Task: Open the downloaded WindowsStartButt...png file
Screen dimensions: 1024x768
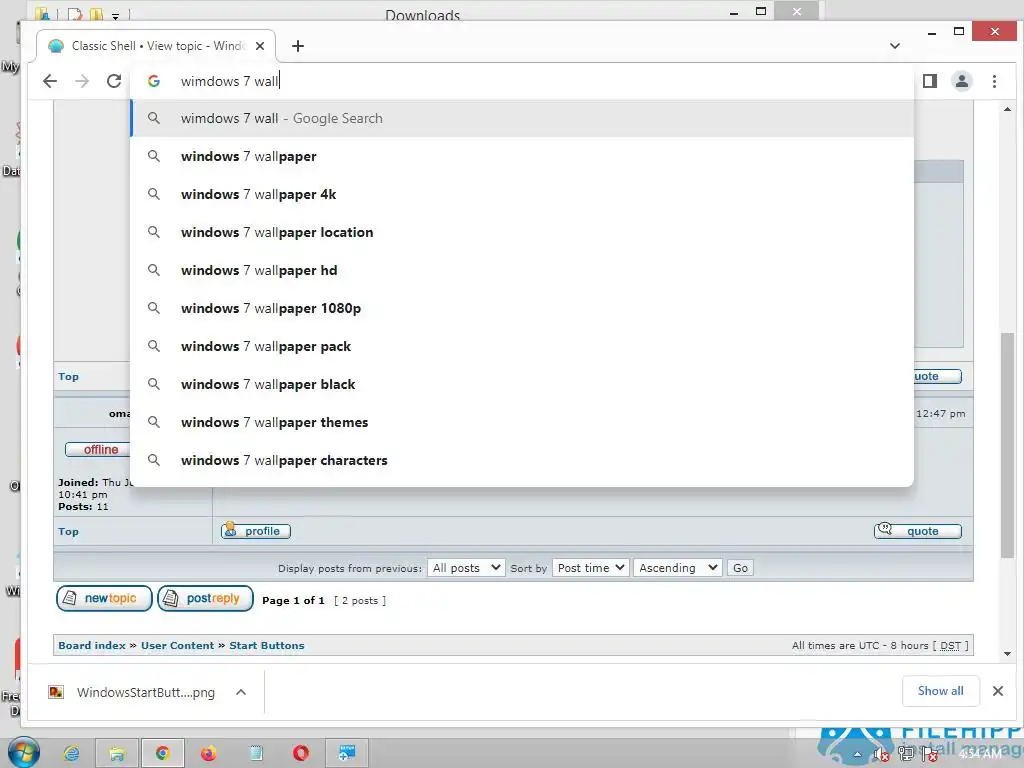Action: point(134,692)
